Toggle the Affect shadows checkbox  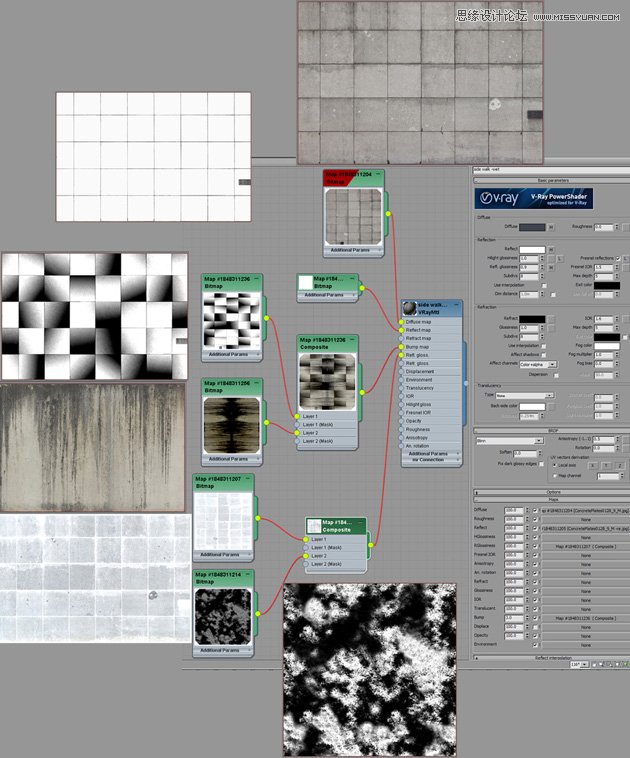544,355
